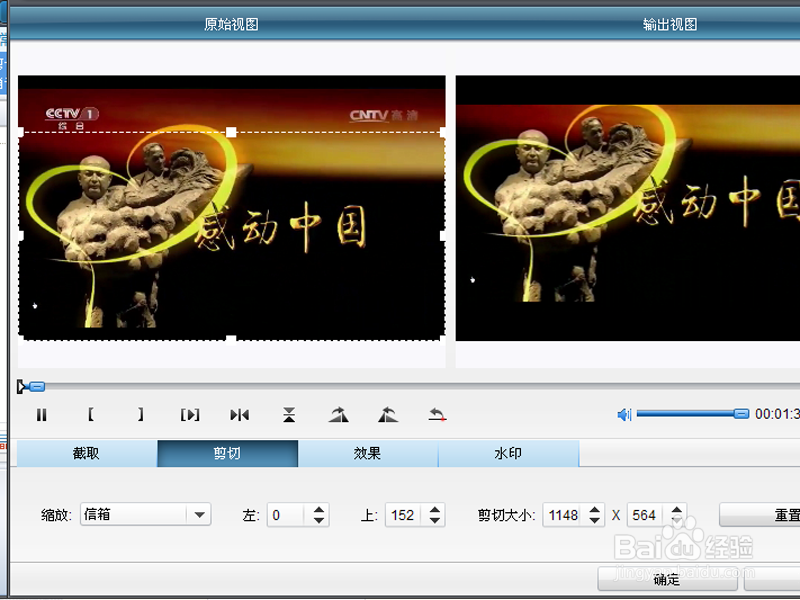The image size is (800, 600).
Task: Click the 确定 confirm button
Action: 667,579
